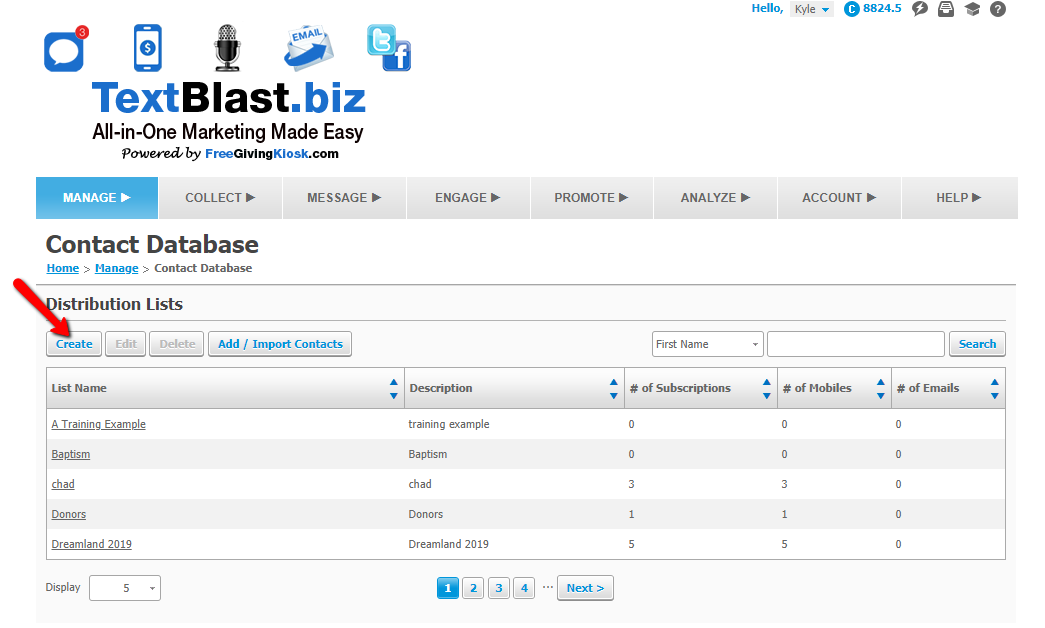Click the Edit button
1045x628 pixels.
pos(126,344)
